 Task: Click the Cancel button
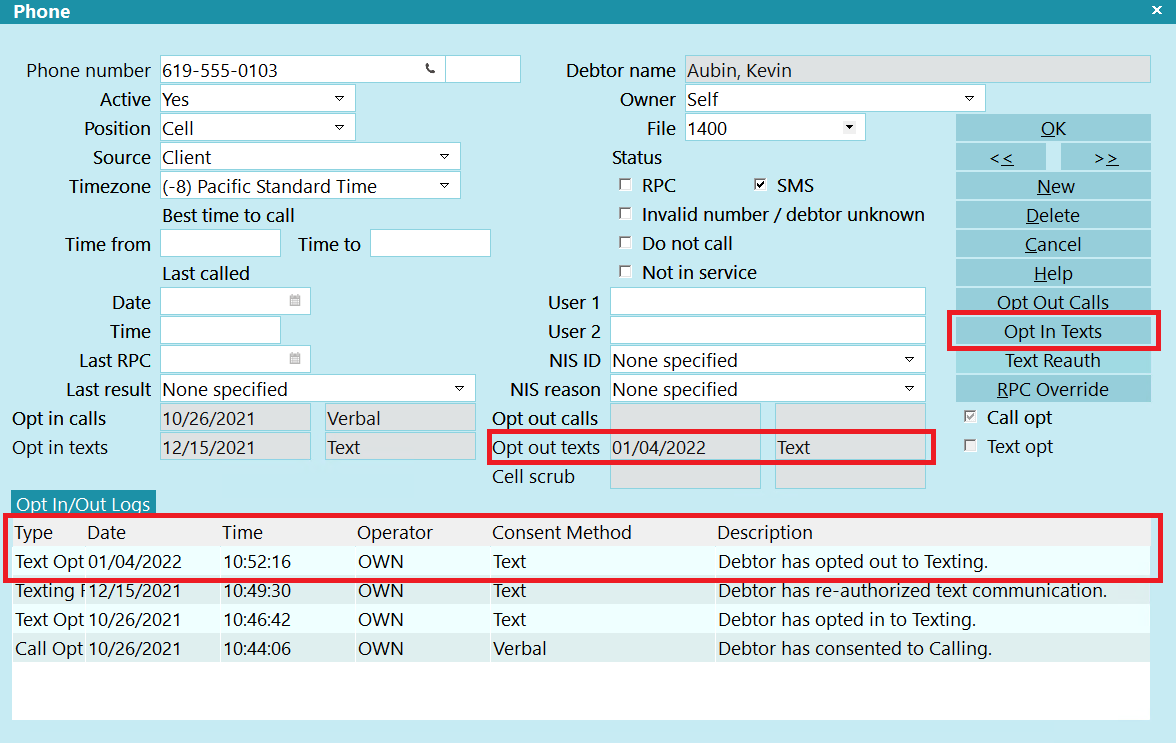point(1053,244)
